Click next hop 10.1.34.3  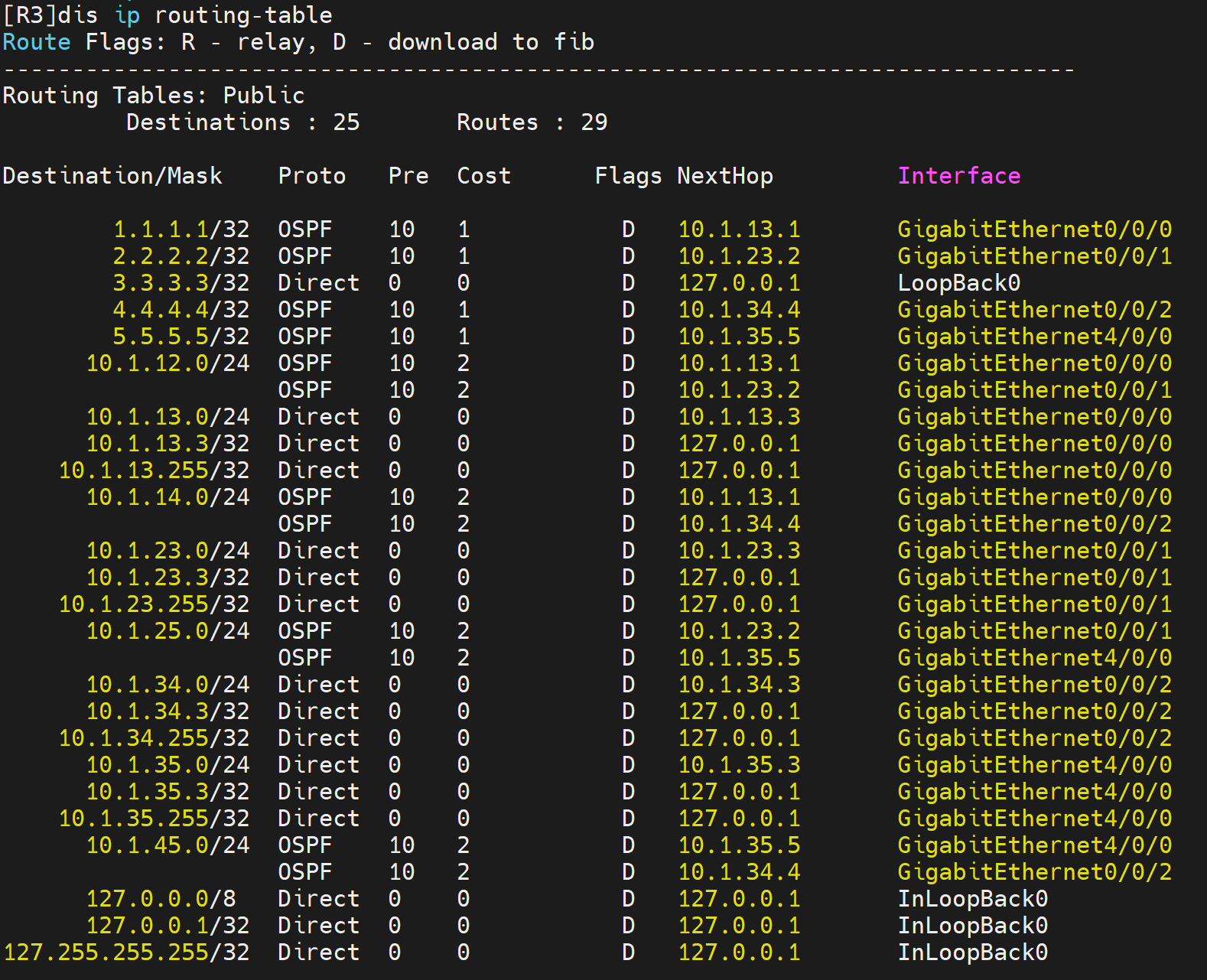(739, 685)
